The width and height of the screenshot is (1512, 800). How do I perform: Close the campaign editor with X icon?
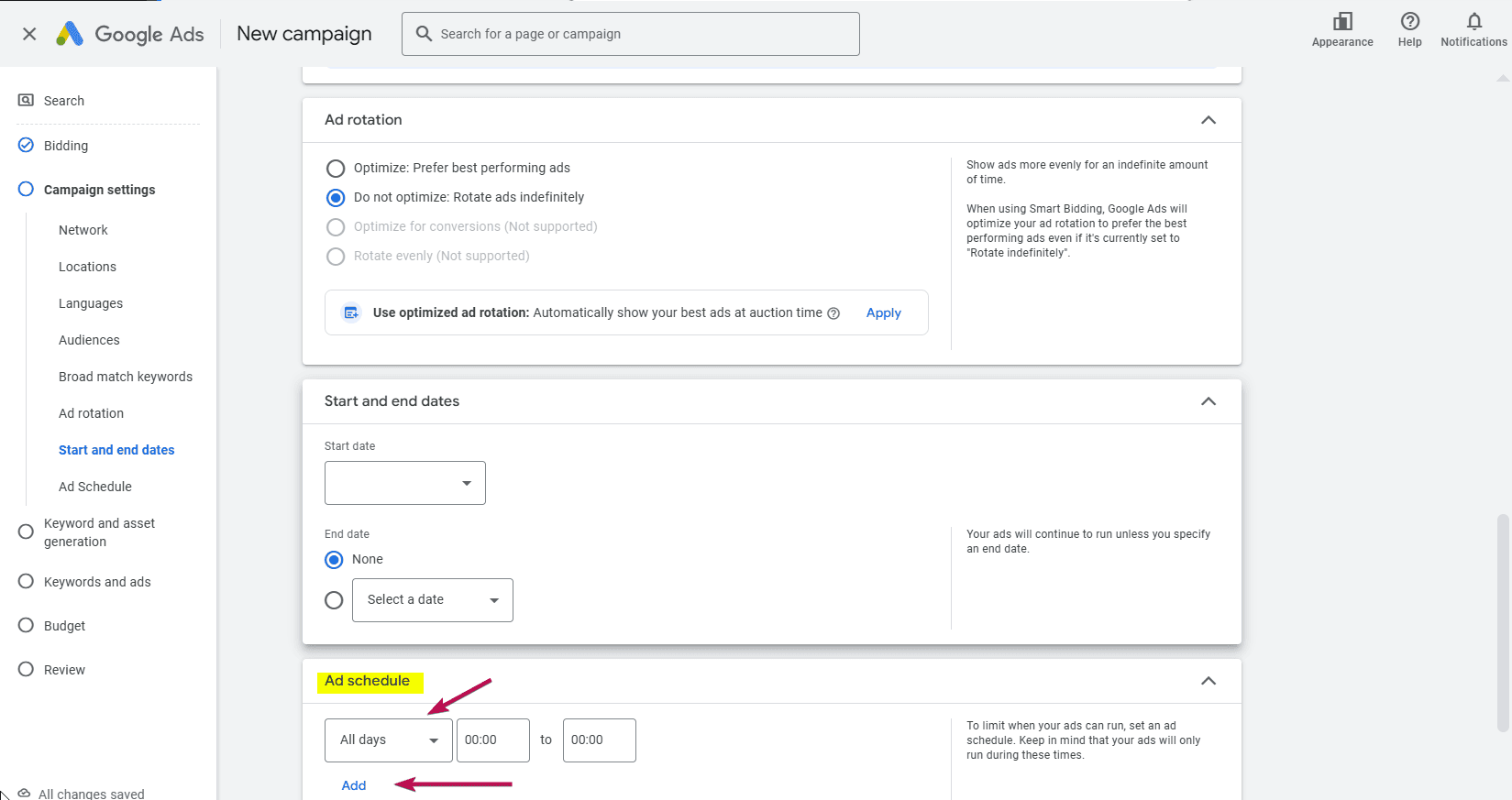[29, 34]
